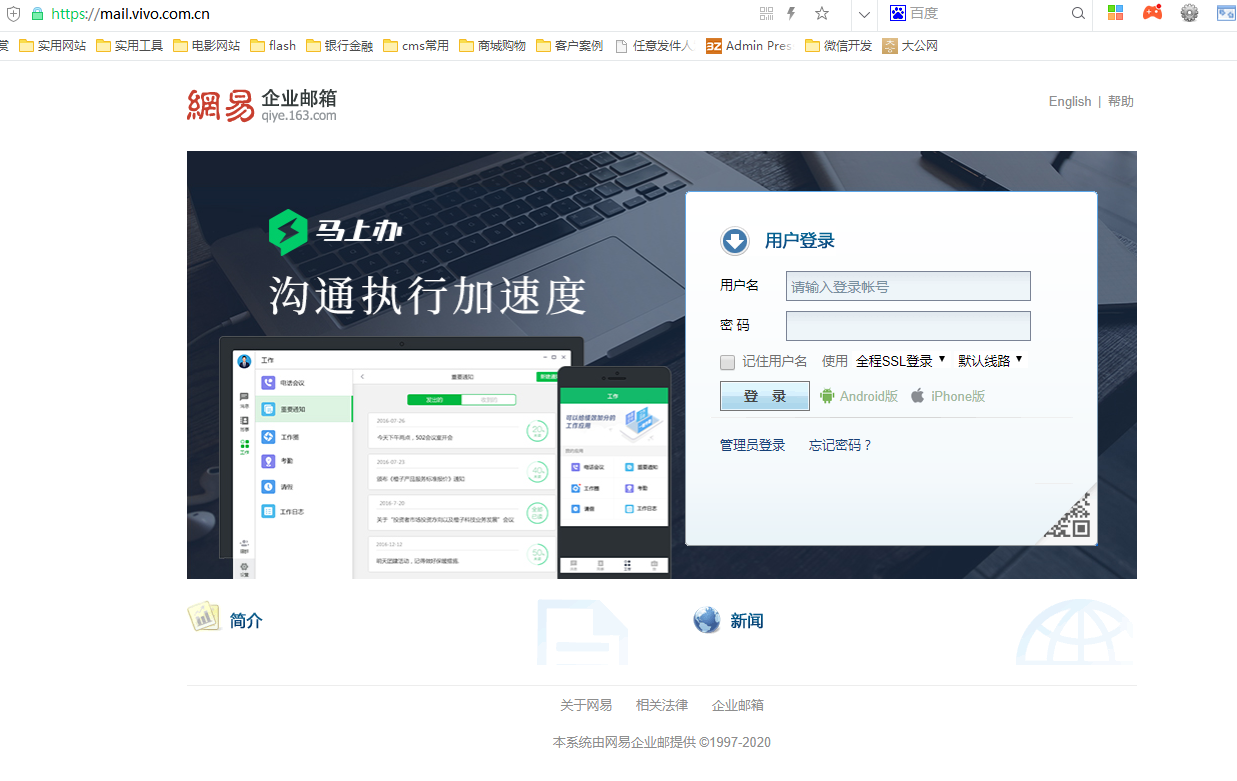
Task: Click the QR code icon in address bar
Action: (x=767, y=13)
